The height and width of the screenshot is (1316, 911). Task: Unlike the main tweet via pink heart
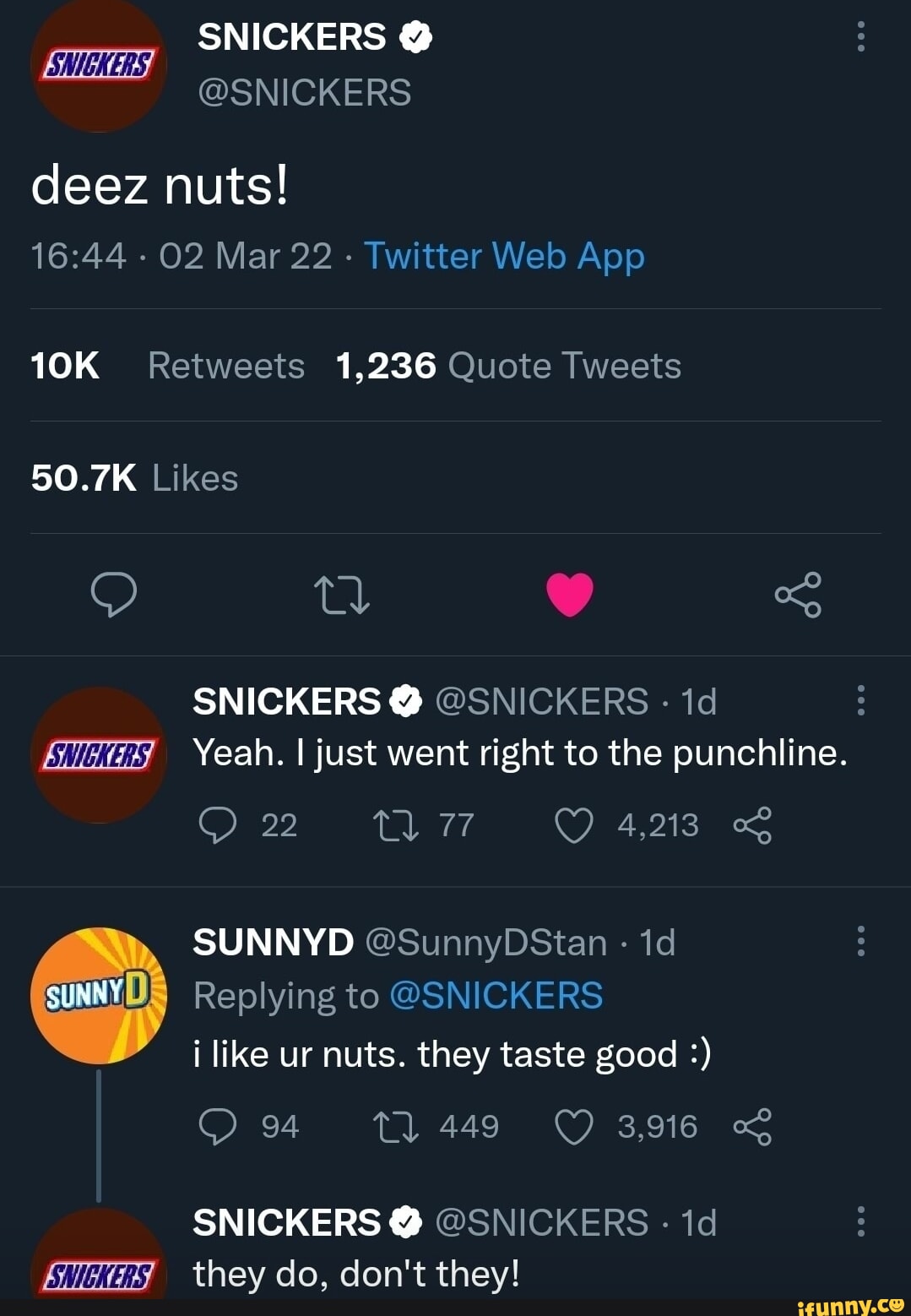tap(570, 595)
